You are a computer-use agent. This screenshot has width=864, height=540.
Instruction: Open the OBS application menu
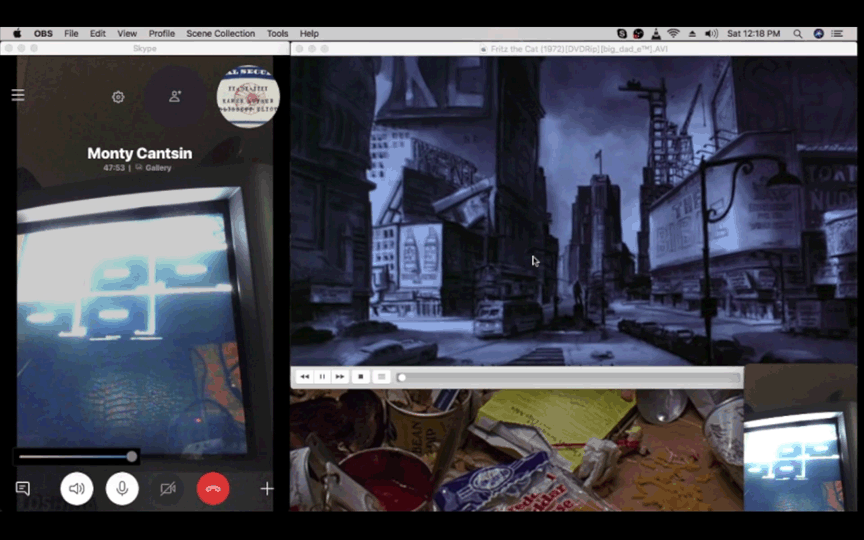pyautogui.click(x=43, y=34)
